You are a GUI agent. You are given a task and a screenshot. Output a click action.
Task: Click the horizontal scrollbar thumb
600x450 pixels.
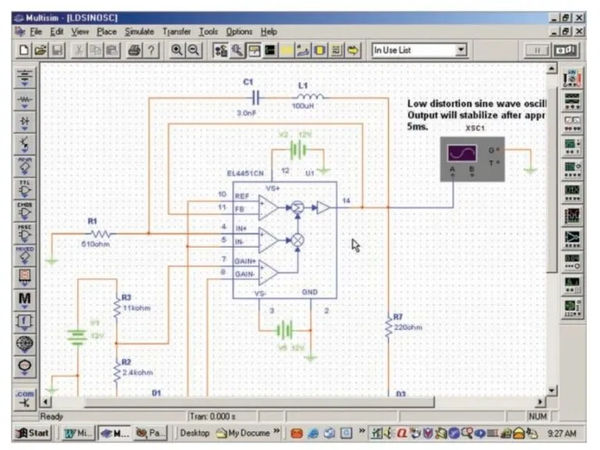(259, 402)
